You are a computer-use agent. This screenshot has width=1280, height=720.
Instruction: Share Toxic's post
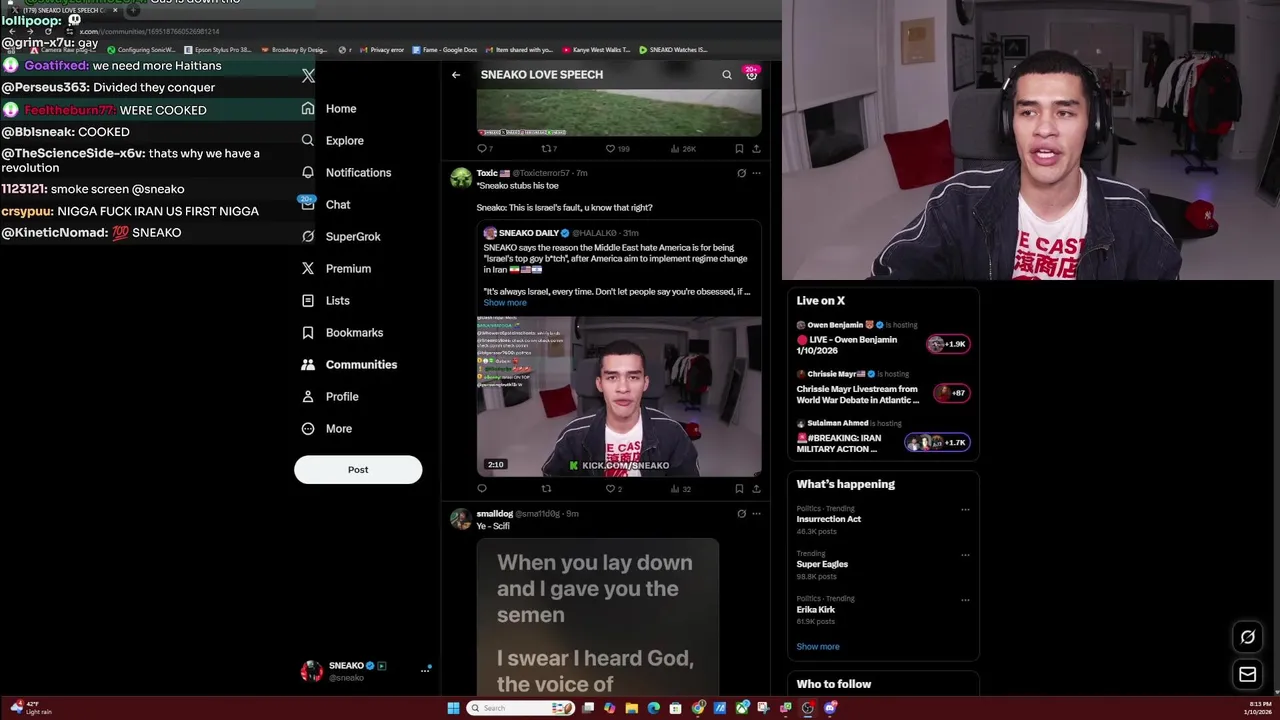(756, 489)
